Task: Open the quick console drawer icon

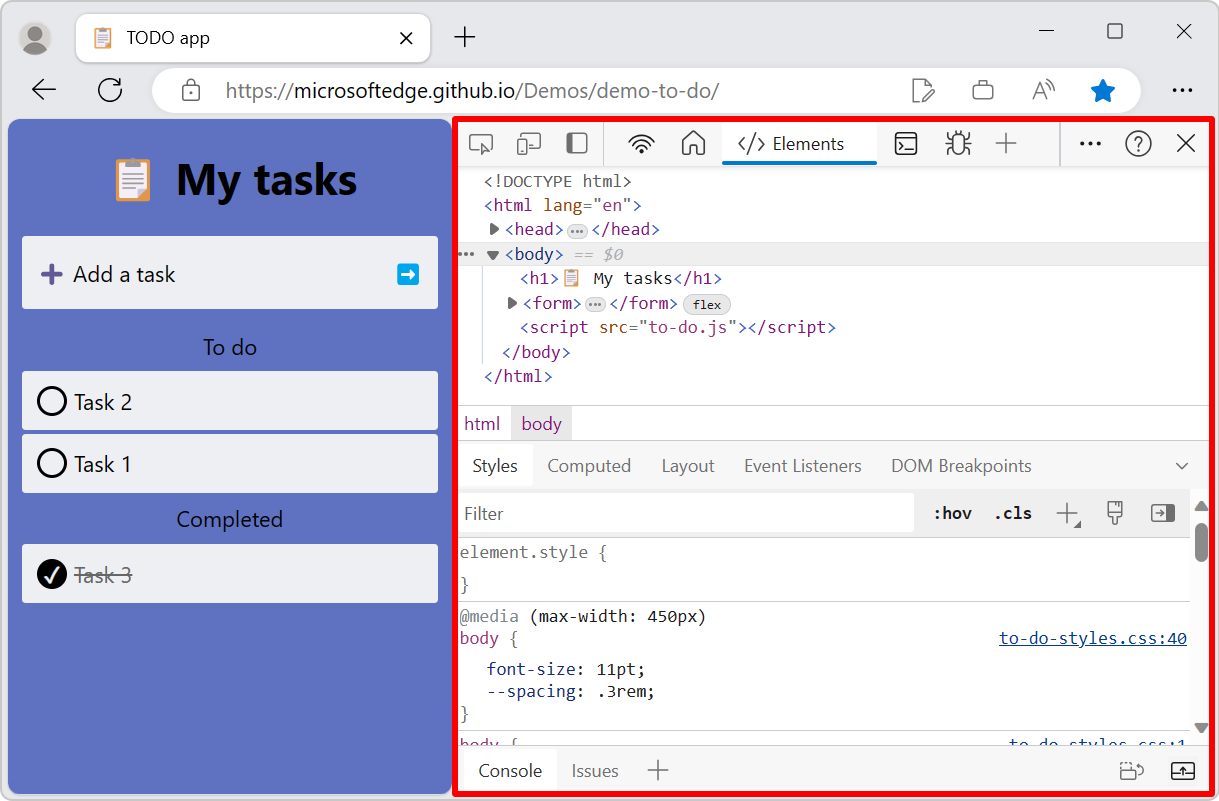Action: [905, 143]
